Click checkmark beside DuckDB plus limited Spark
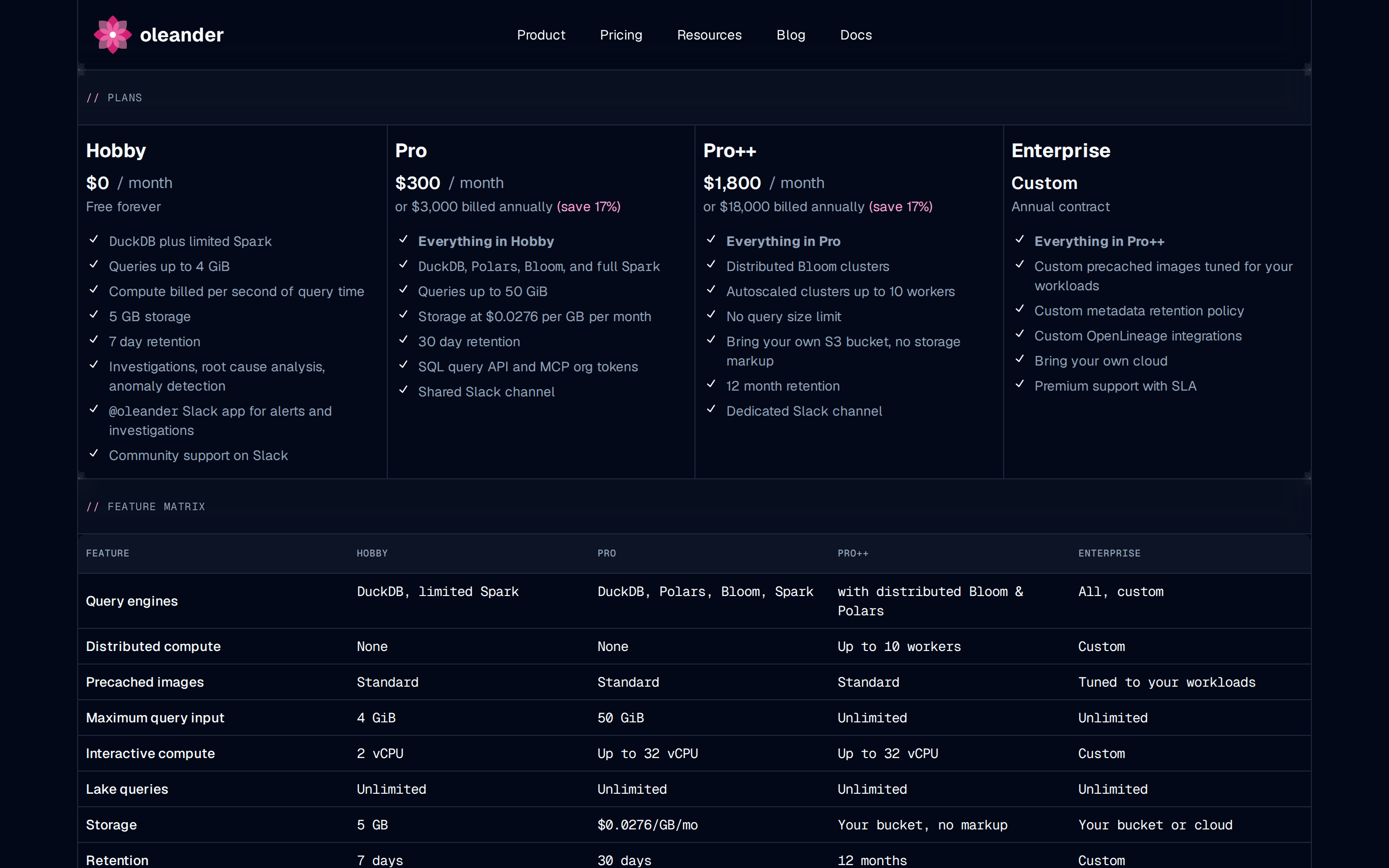Viewport: 1389px width, 868px height. tap(94, 239)
